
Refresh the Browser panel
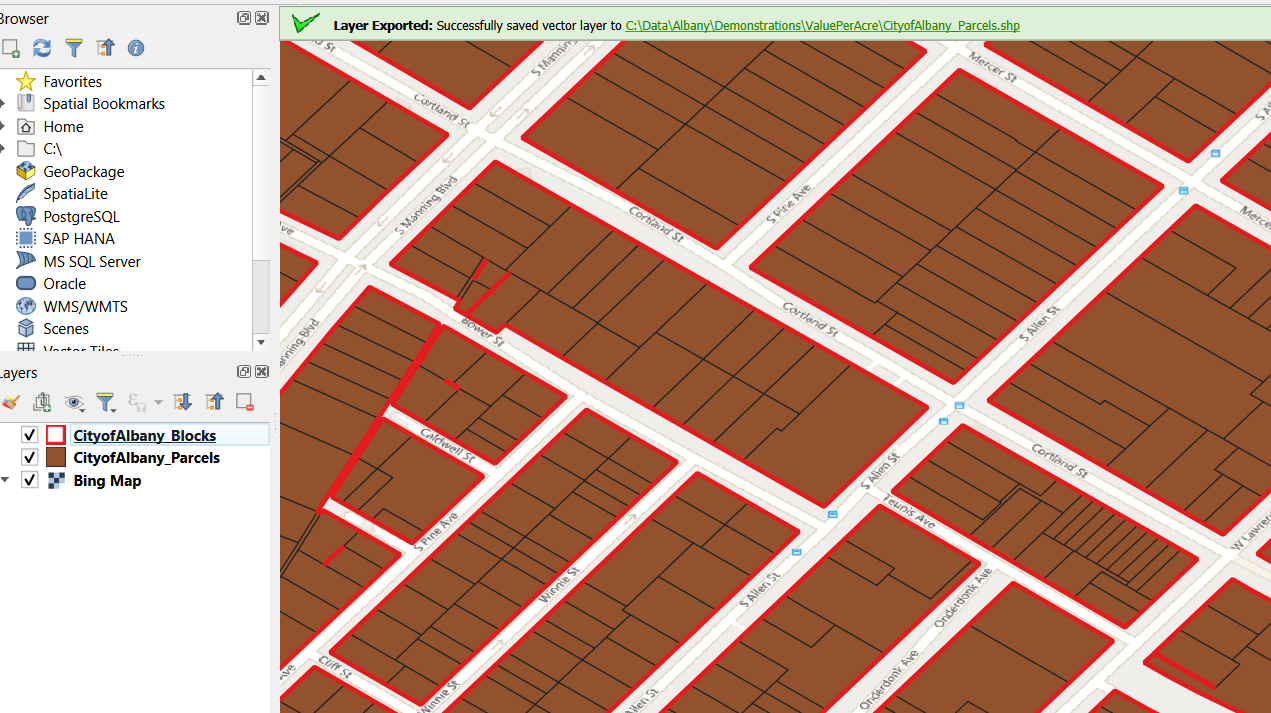click(x=42, y=48)
